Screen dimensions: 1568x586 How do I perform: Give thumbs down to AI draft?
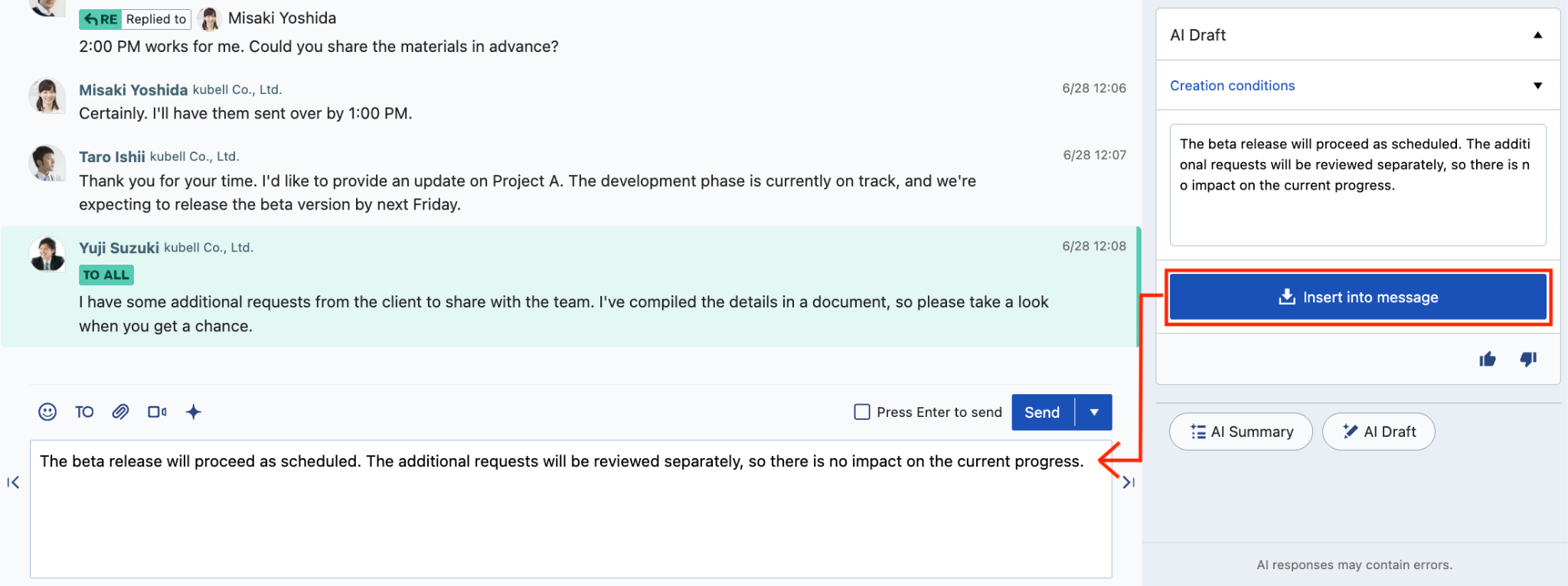1528,359
